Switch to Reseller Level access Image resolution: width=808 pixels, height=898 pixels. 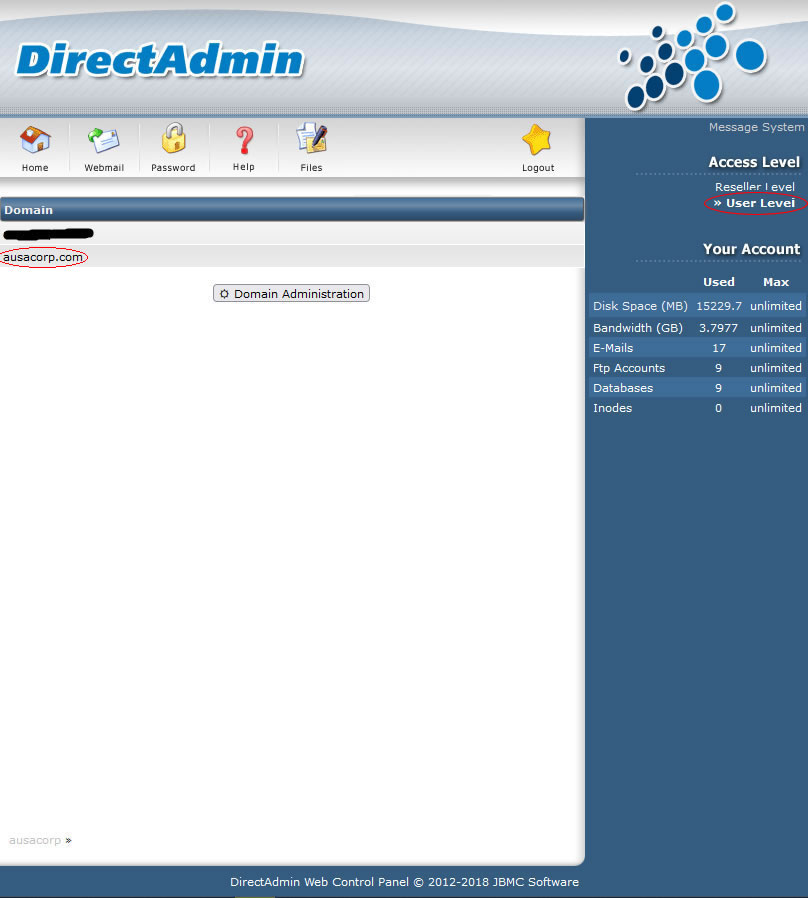pos(754,187)
